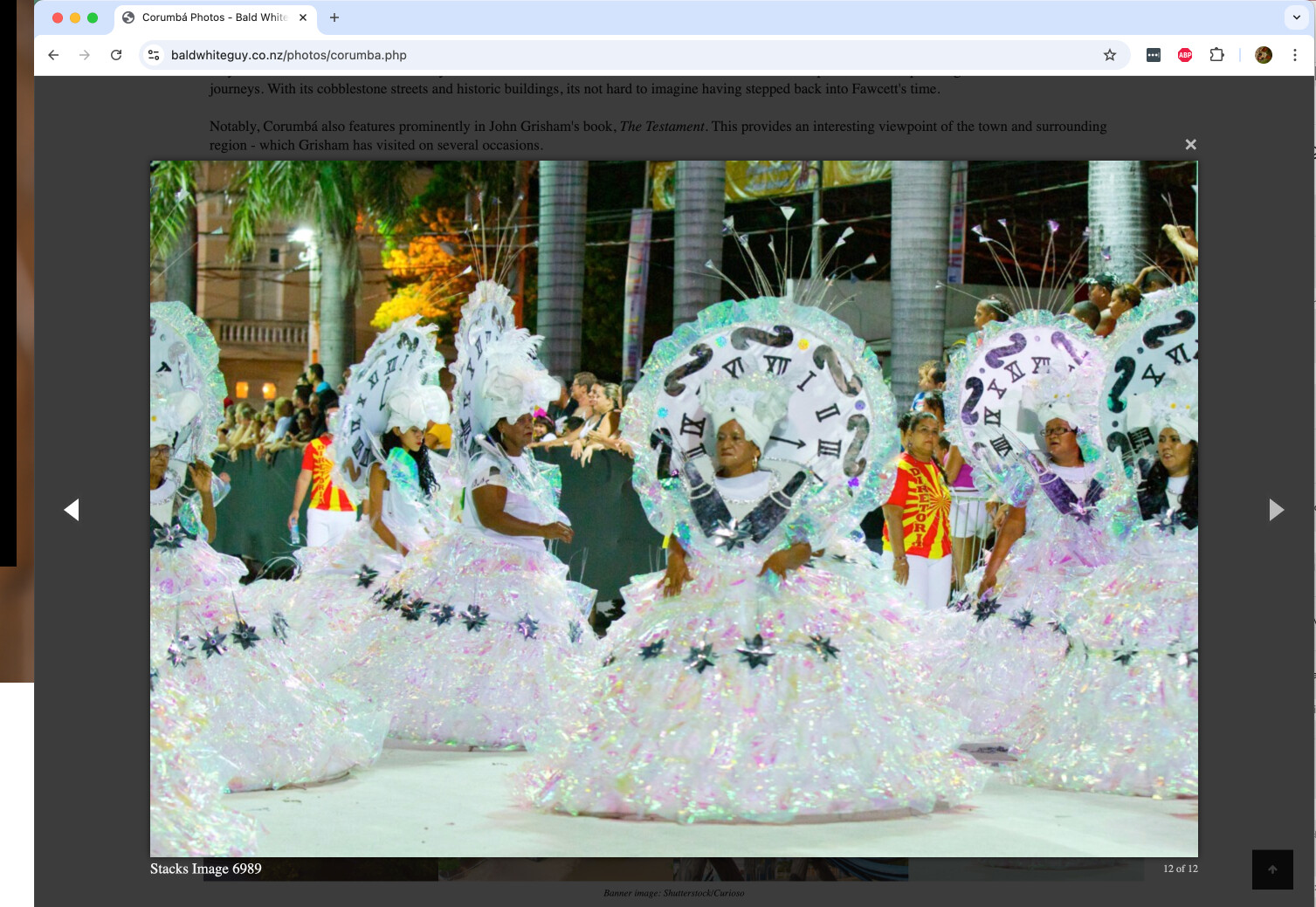View site information icon in address bar
This screenshot has height=907, width=1316.
[x=154, y=55]
